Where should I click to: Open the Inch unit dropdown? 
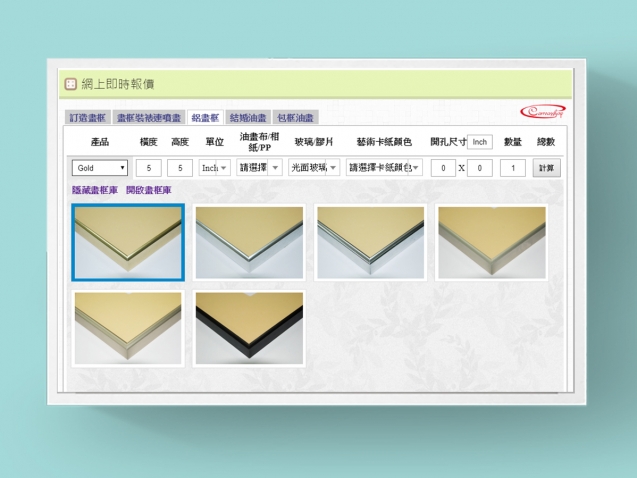pyautogui.click(x=215, y=168)
